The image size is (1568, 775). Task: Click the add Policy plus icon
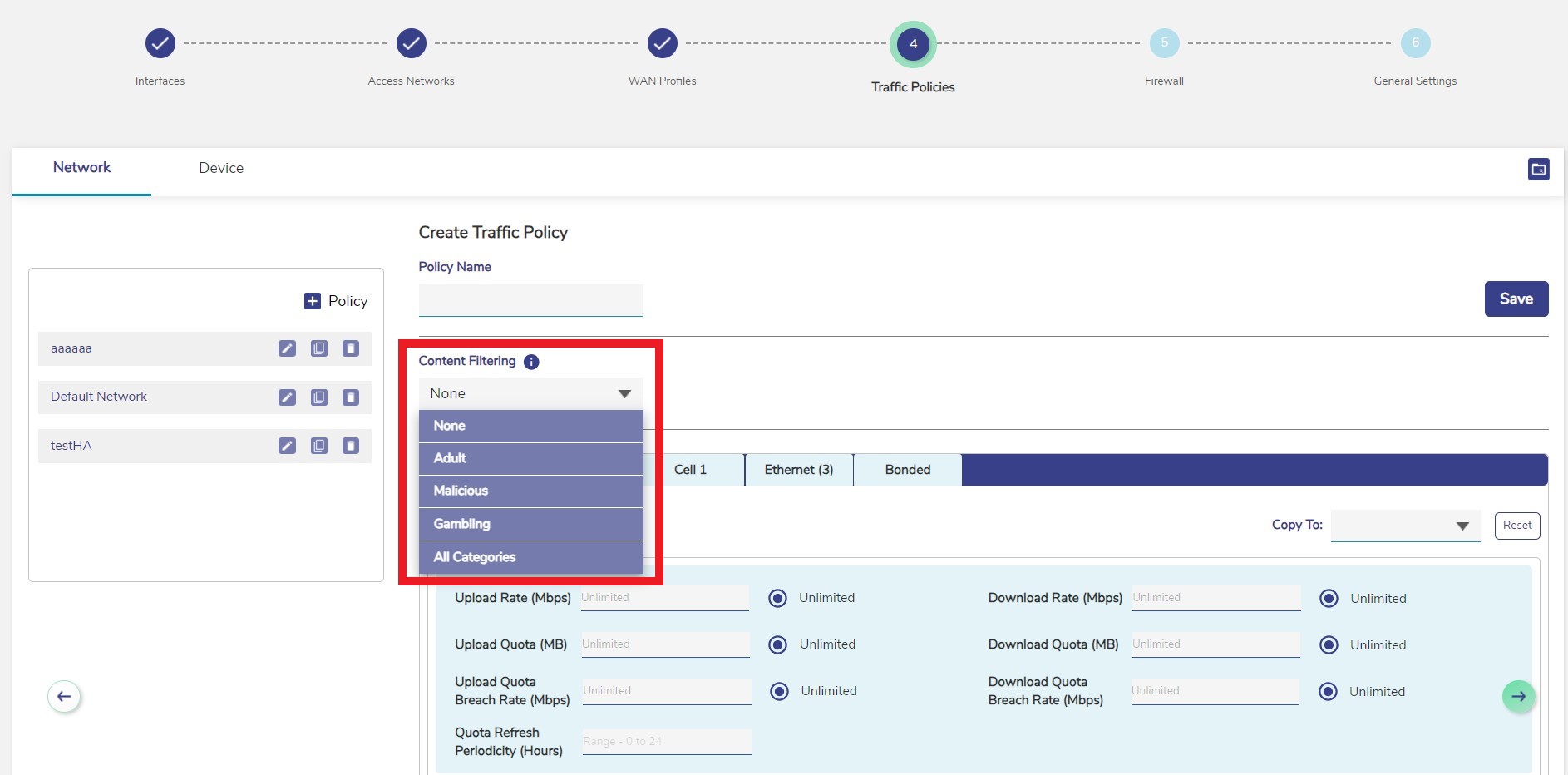pos(313,301)
